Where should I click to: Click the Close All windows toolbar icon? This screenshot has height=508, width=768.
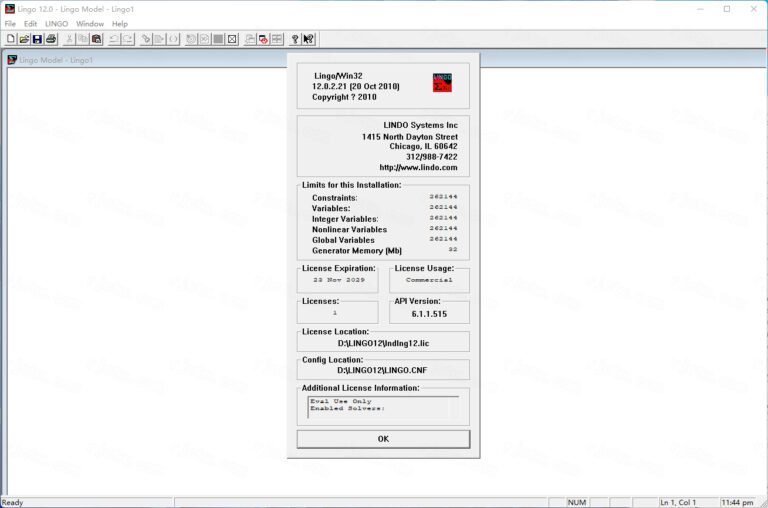click(264, 39)
